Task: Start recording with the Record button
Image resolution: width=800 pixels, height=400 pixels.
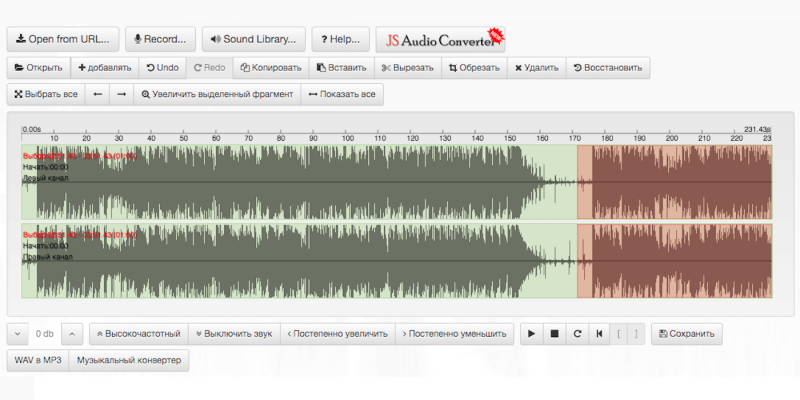Action: pos(160,39)
